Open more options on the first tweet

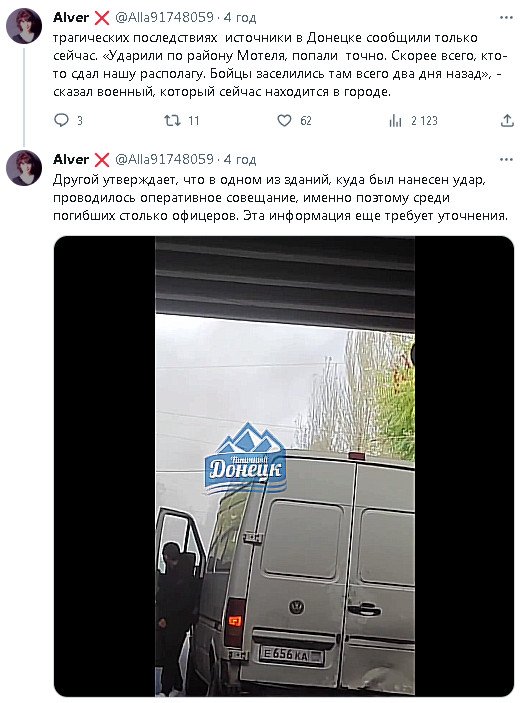(506, 17)
